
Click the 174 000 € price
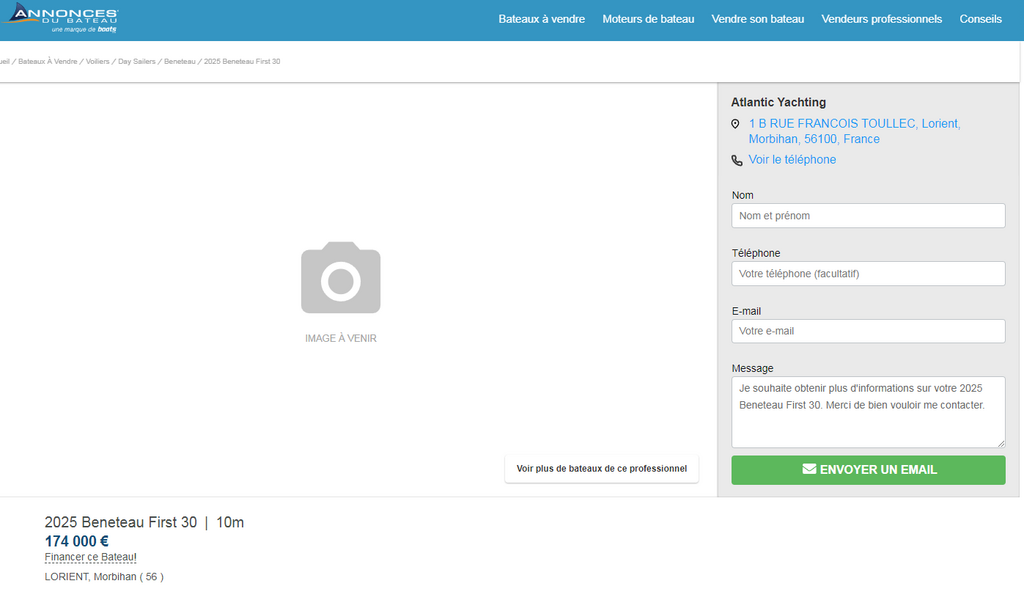pyautogui.click(x=76, y=541)
